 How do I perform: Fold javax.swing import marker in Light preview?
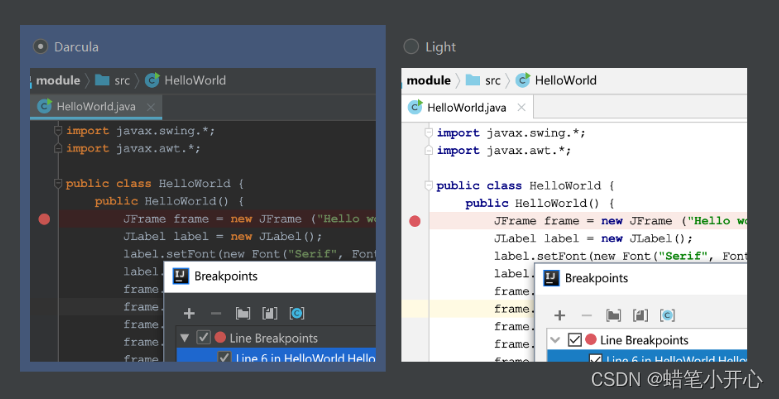pos(428,133)
